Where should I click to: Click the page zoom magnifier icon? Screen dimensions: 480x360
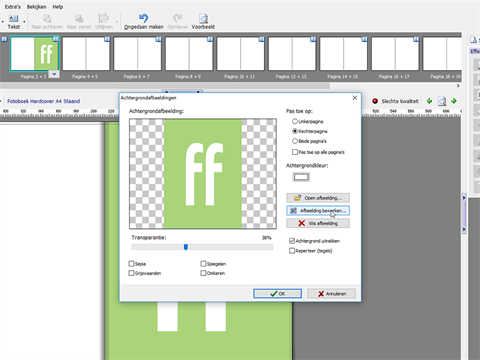442,101
